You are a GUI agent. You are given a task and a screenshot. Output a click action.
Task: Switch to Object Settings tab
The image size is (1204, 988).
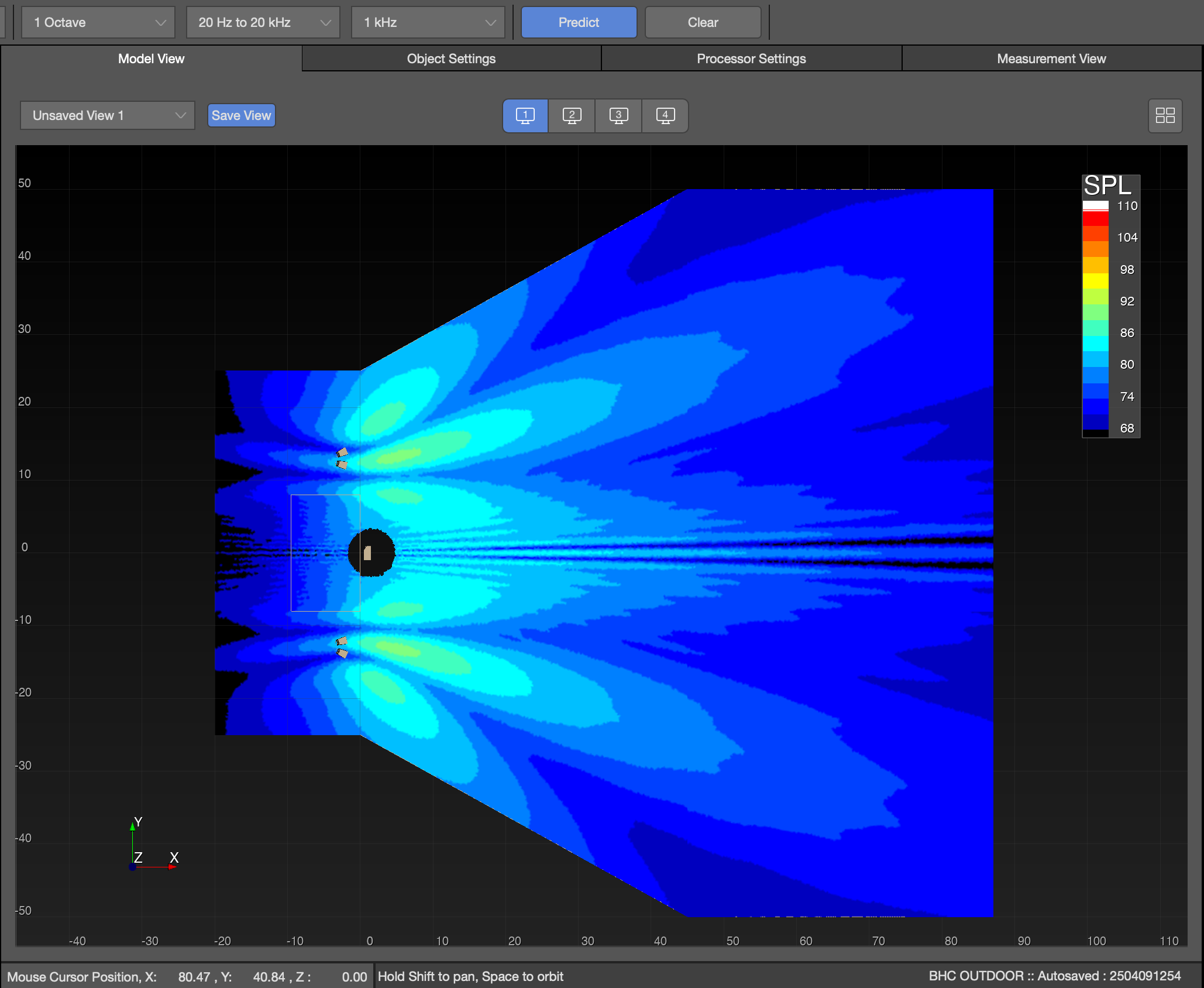[x=451, y=59]
